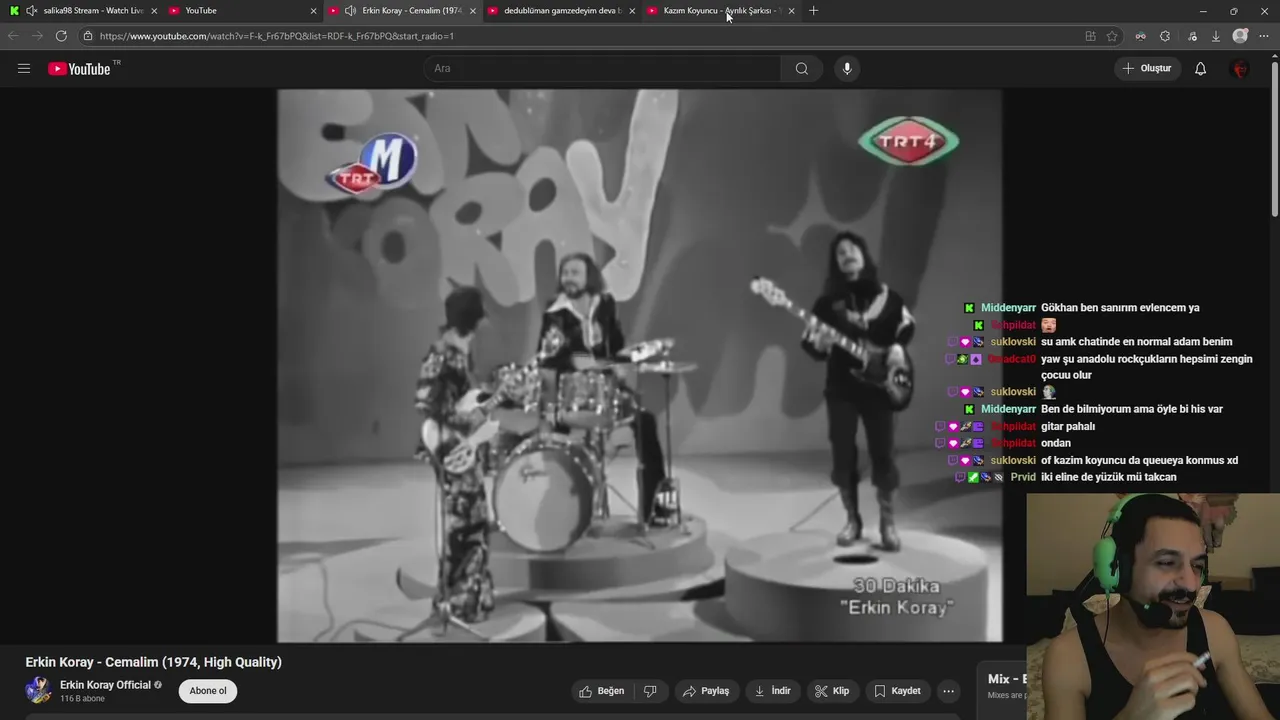Image resolution: width=1280 pixels, height=720 pixels.
Task: Click the video title Erkin Koray - Cemalim
Action: tap(153, 662)
